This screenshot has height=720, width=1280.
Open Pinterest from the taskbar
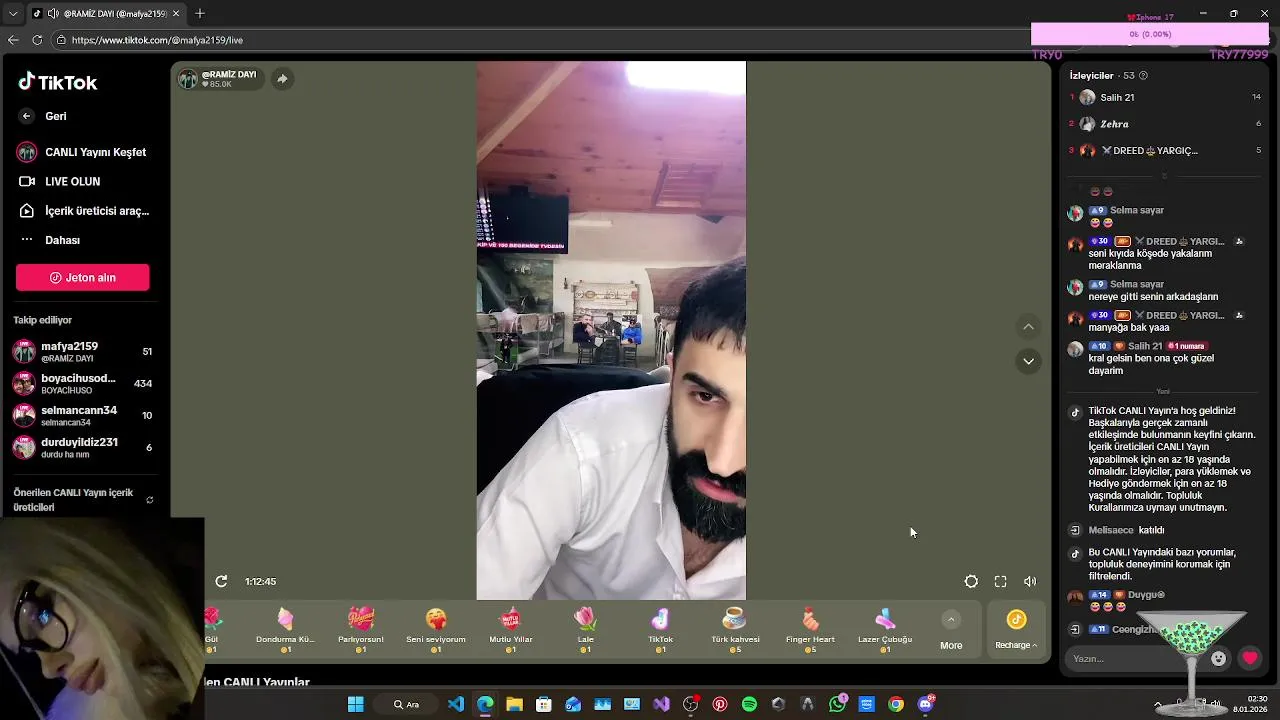coord(720,704)
